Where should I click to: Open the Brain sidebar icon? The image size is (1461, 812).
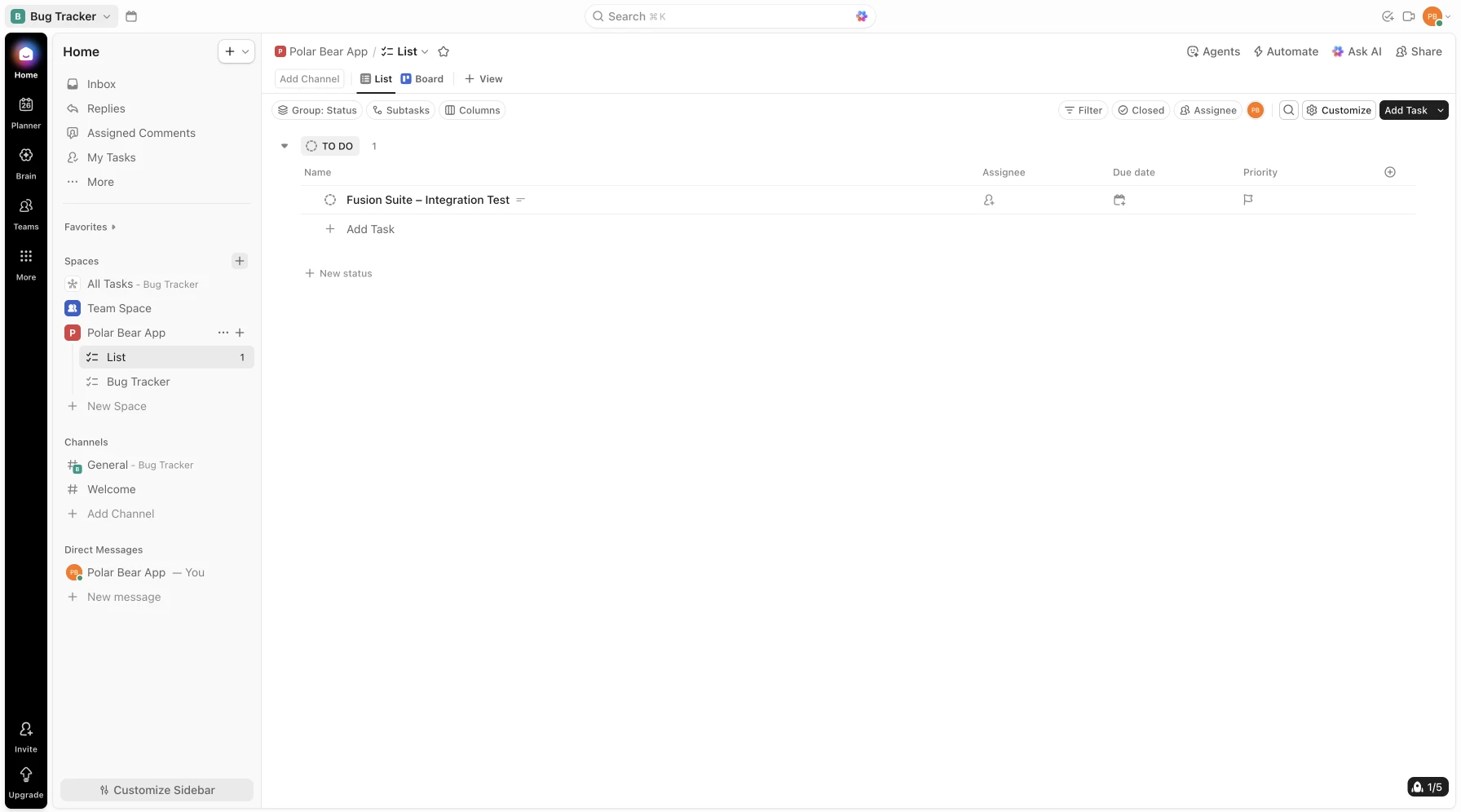26,156
